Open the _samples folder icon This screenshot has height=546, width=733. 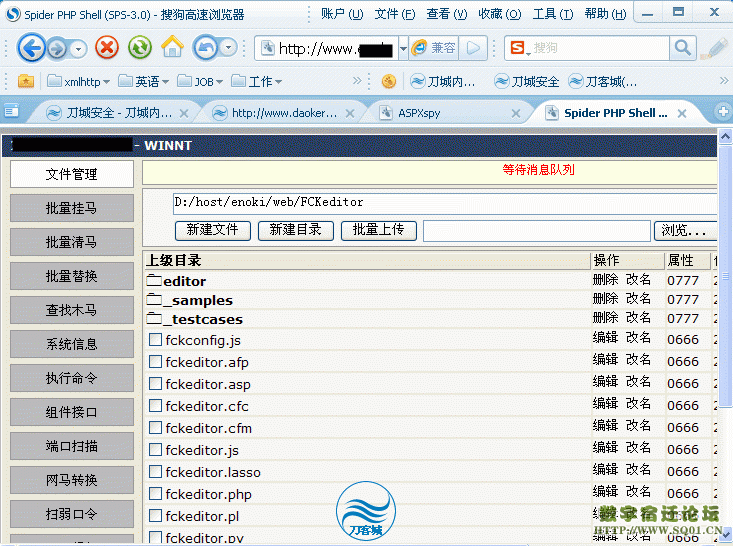point(154,300)
